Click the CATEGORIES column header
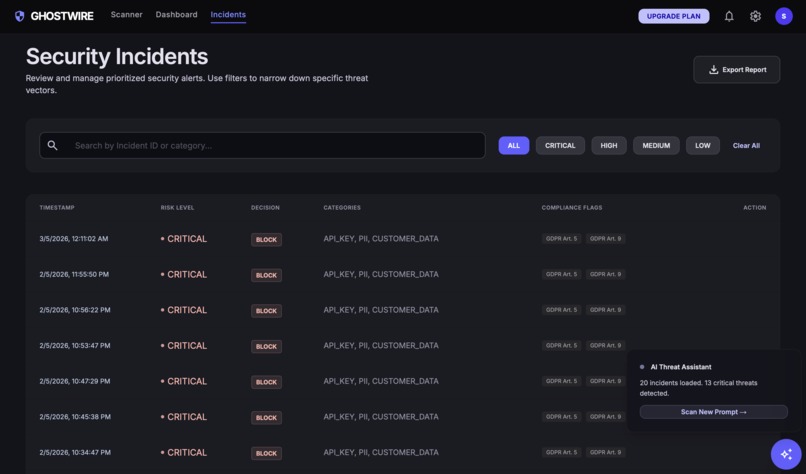The width and height of the screenshot is (806, 474). tap(342, 208)
